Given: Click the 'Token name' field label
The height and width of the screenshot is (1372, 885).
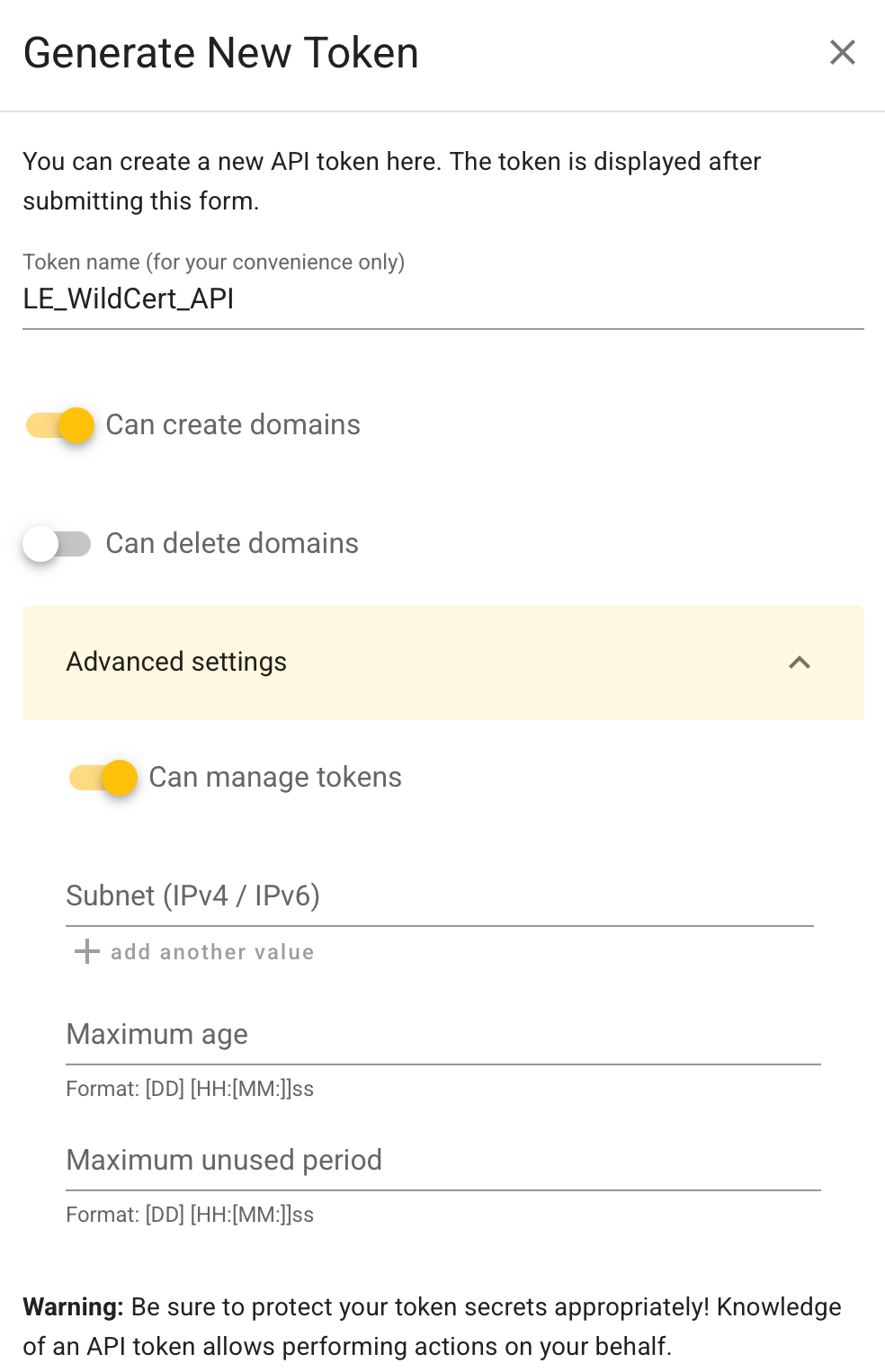Looking at the screenshot, I should [213, 262].
